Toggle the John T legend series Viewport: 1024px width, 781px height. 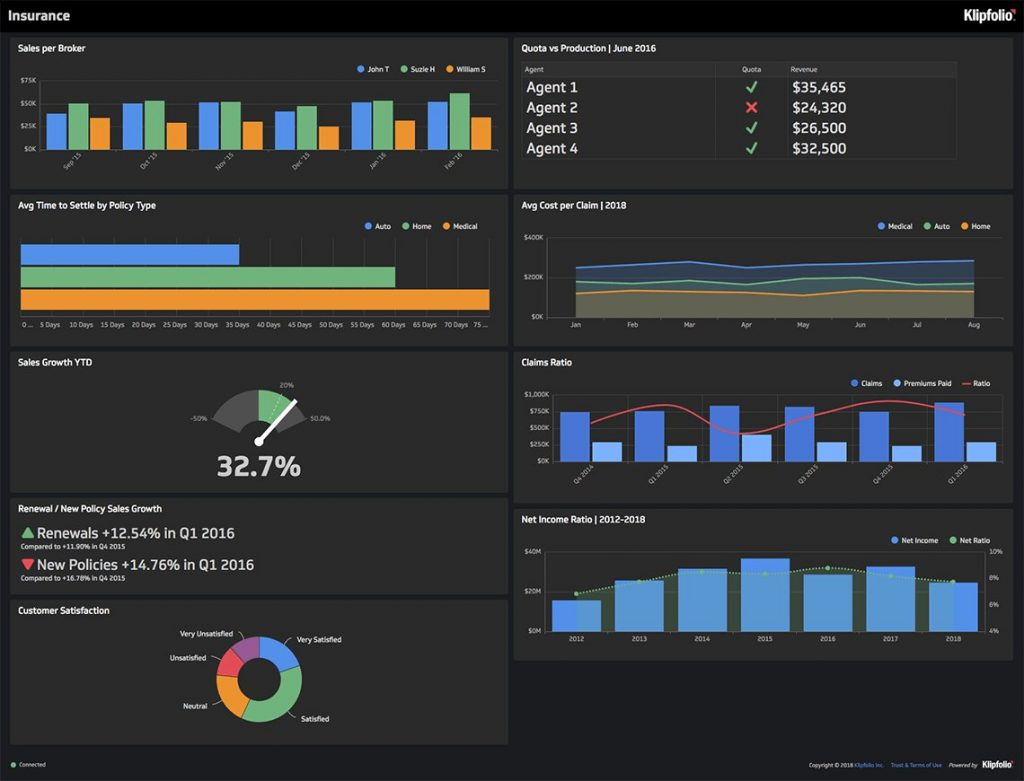click(372, 70)
